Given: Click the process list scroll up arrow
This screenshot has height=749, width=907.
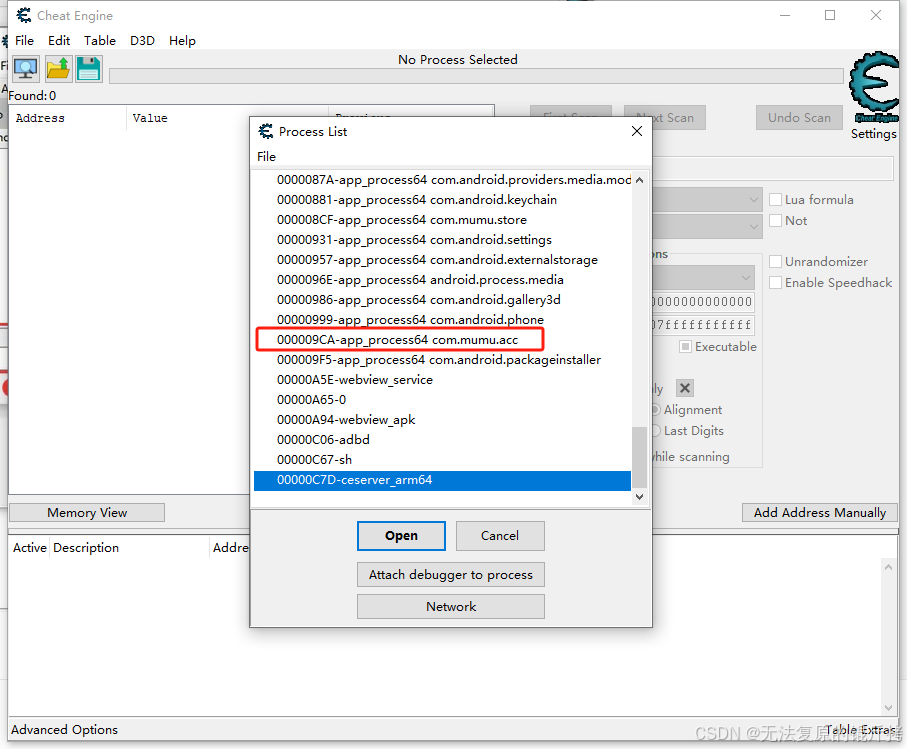Looking at the screenshot, I should pos(639,180).
